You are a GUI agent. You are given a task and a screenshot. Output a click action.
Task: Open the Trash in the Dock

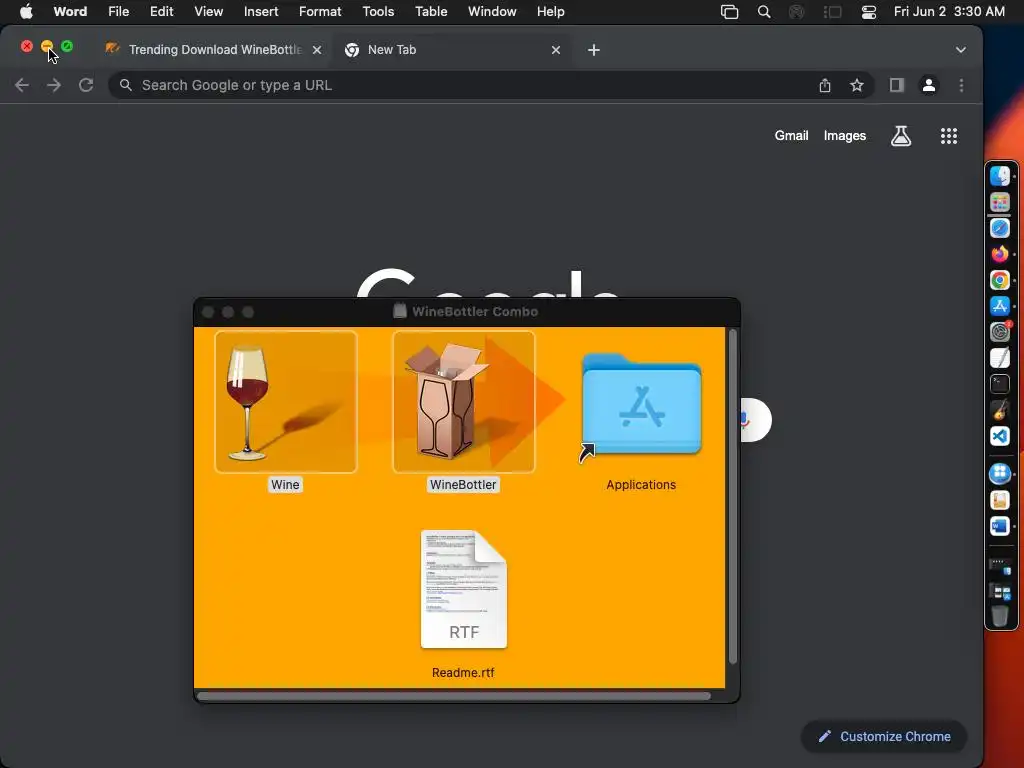1000,615
